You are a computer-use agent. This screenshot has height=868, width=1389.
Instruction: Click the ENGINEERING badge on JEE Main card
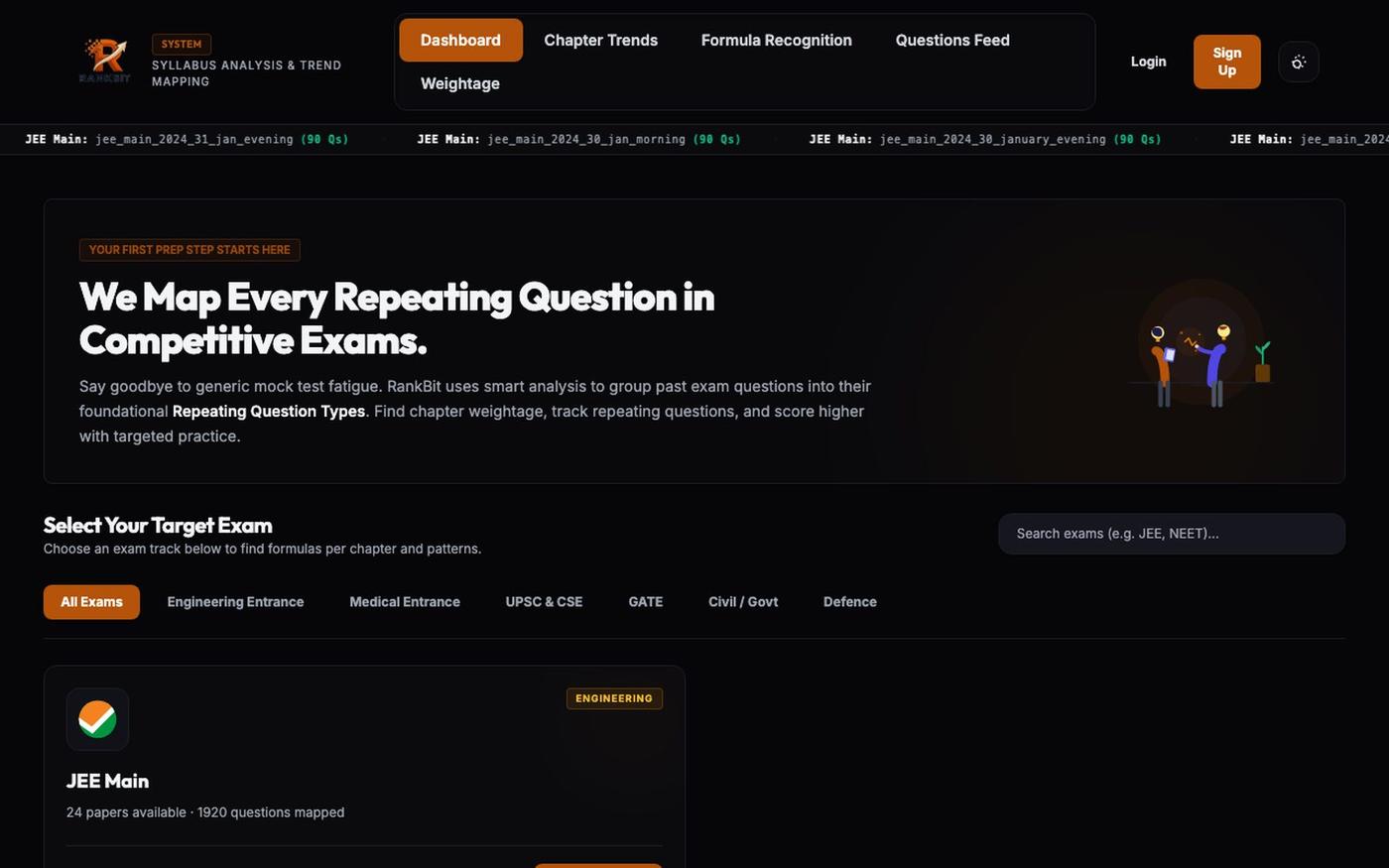(x=614, y=698)
